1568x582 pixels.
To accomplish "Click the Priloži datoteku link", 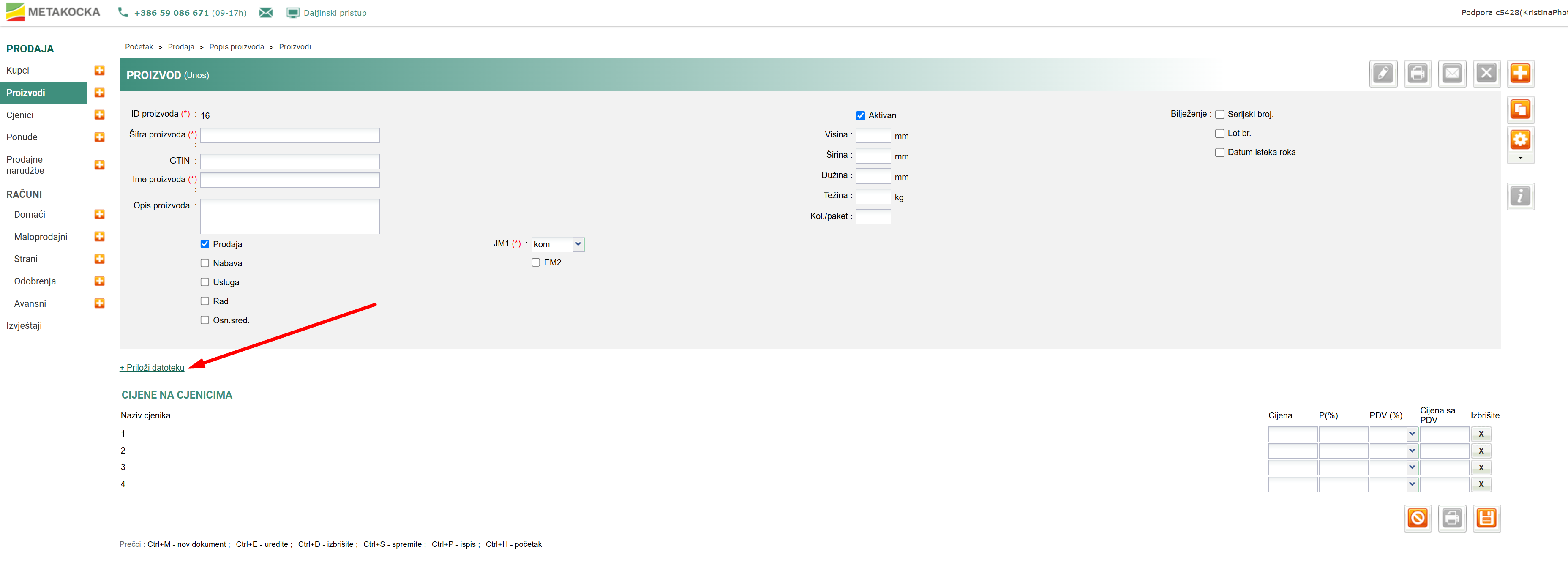I will coord(152,368).
